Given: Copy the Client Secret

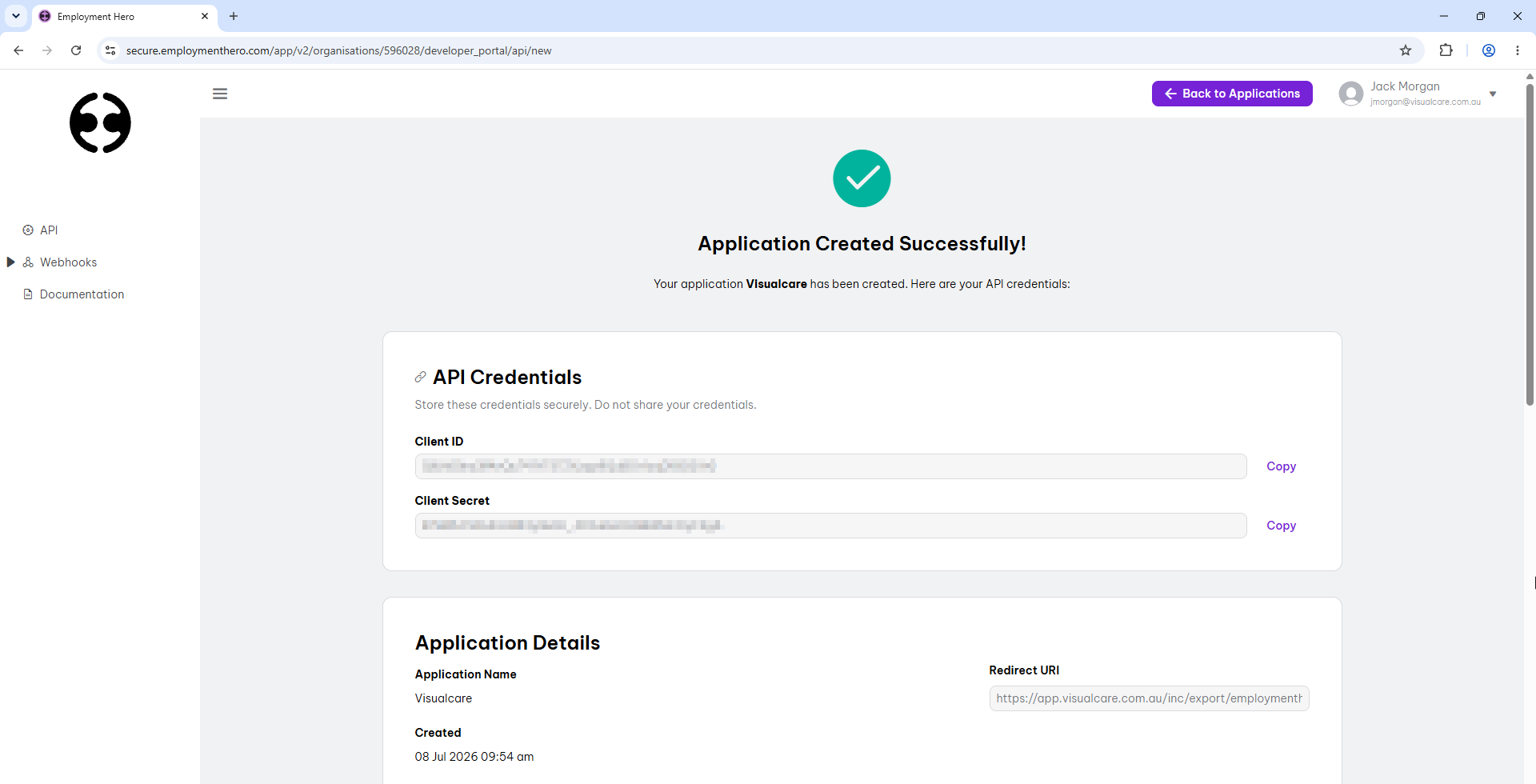Looking at the screenshot, I should point(1281,526).
